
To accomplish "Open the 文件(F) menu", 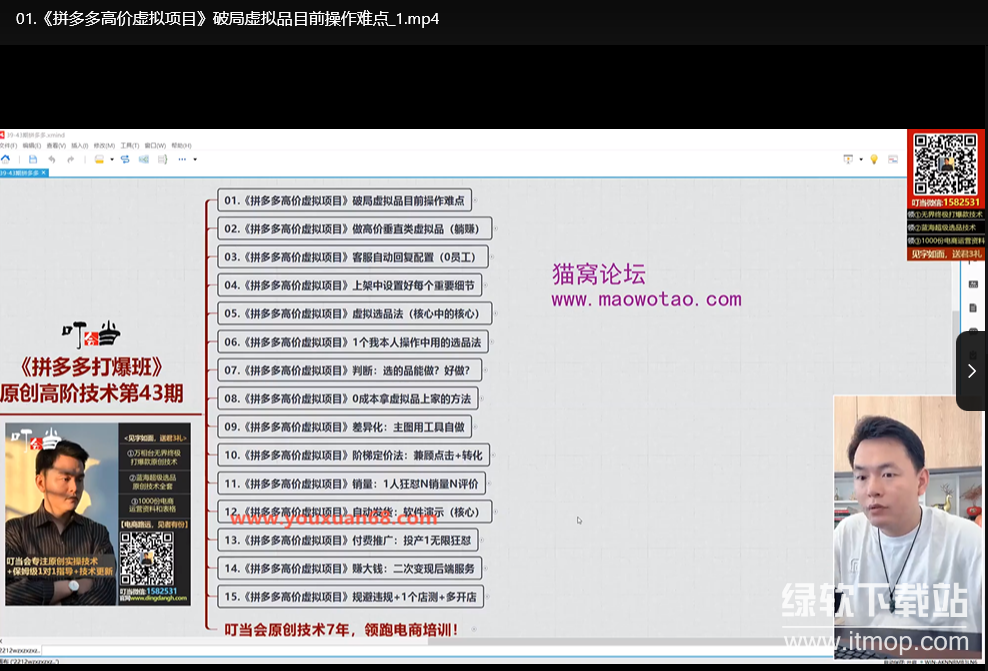I will [x=7, y=146].
